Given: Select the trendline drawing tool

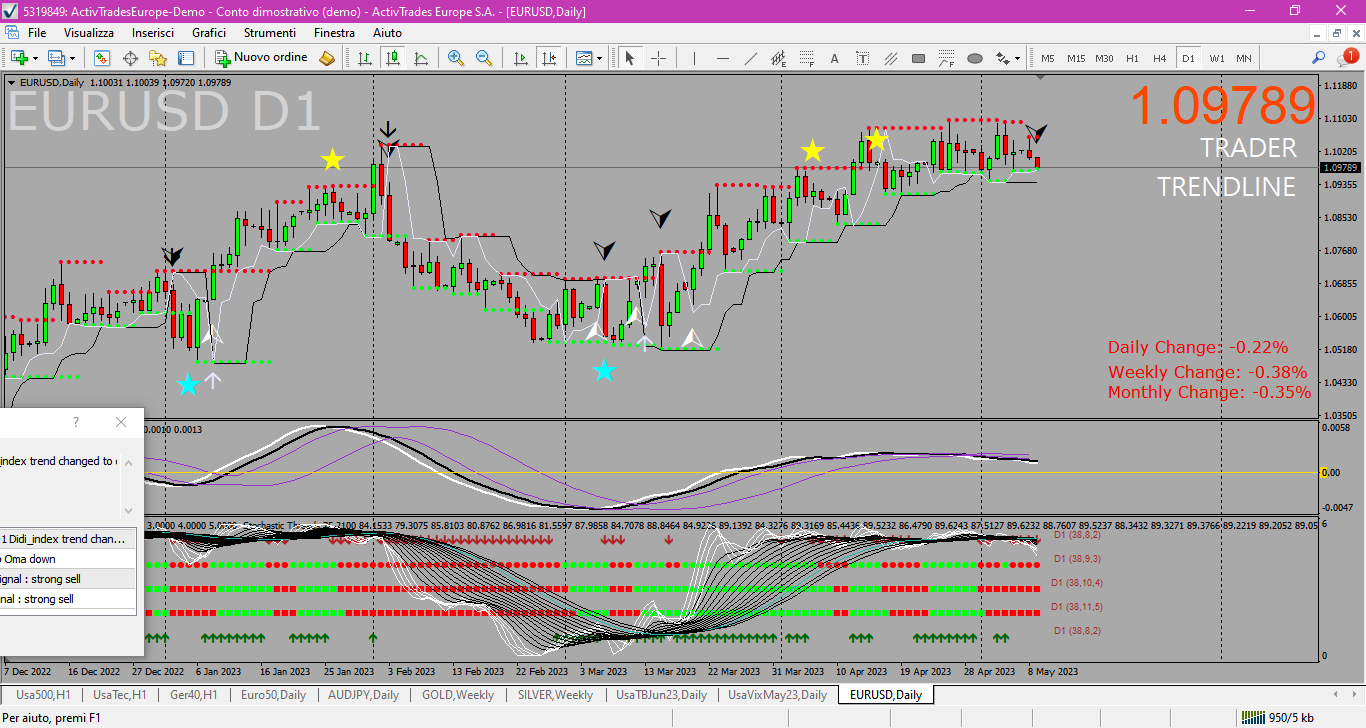Looking at the screenshot, I should (x=750, y=58).
